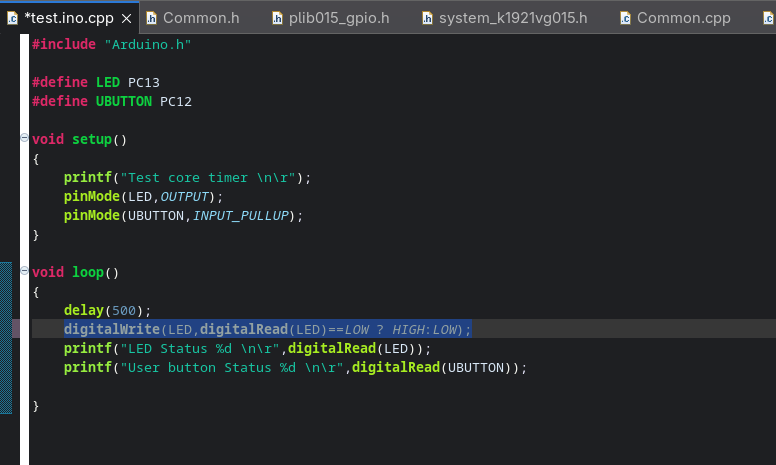The image size is (776, 465).
Task: Click the system_k1921vg015.h file icon
Action: pos(427,18)
